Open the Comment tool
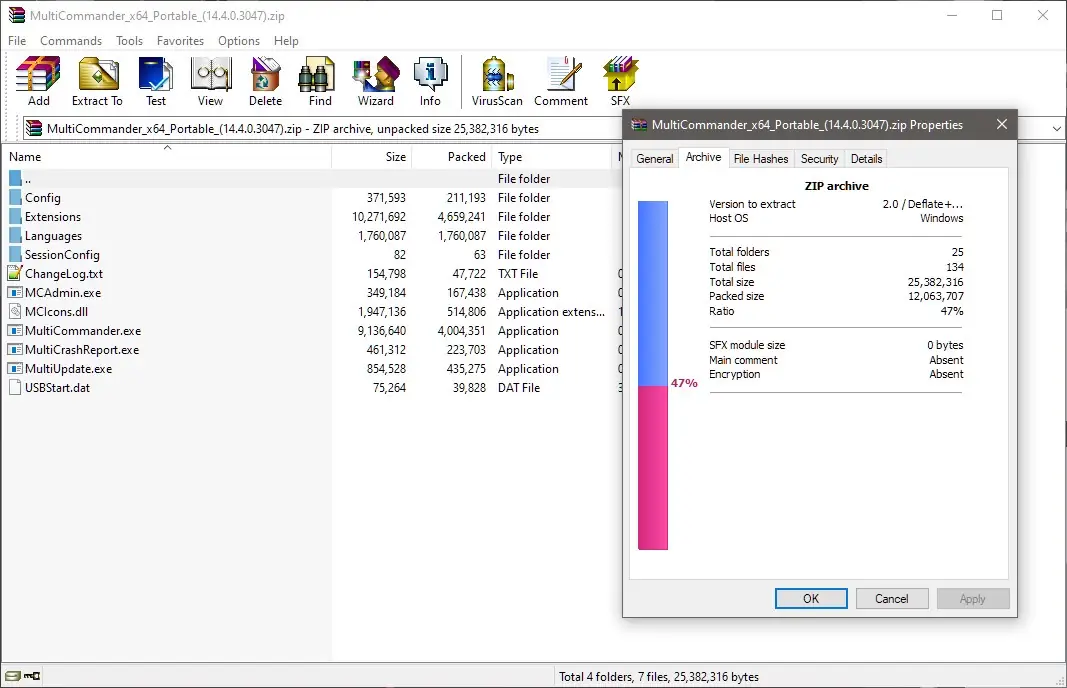Screen dimensions: 1067x688 [x=561, y=82]
